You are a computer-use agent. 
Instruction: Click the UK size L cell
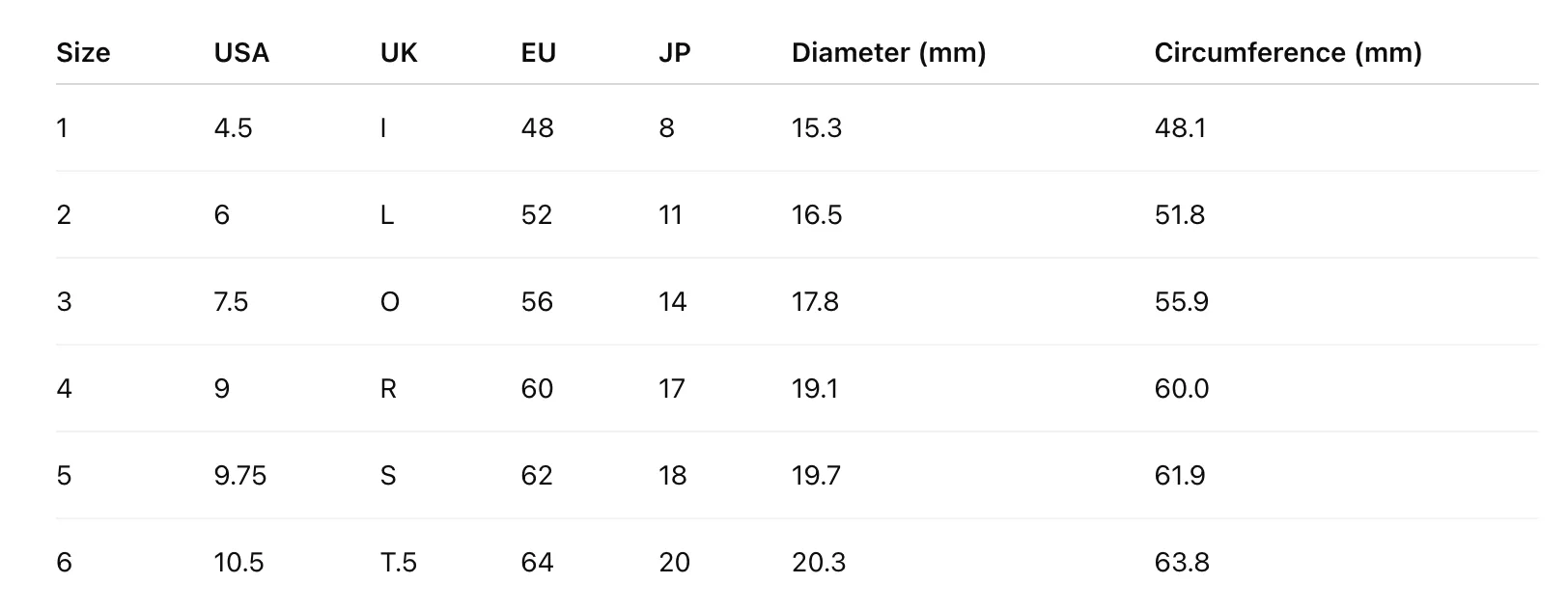pos(387,214)
